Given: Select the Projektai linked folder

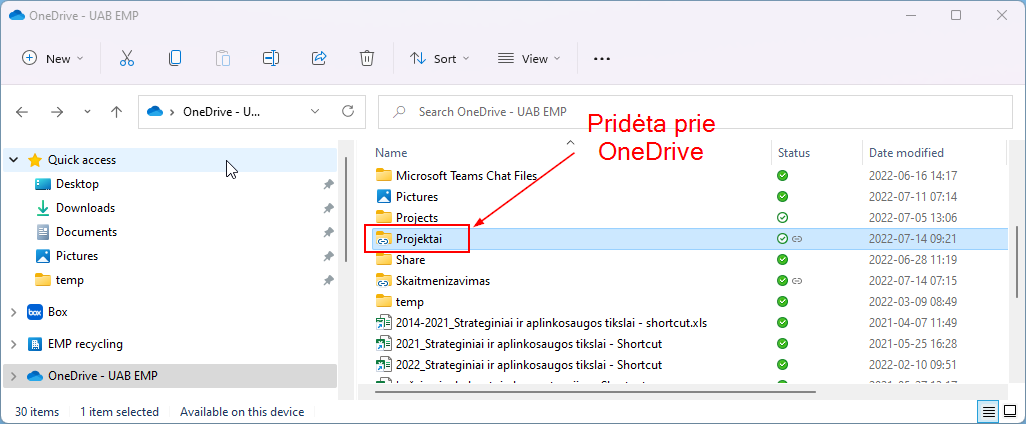Looking at the screenshot, I should tap(419, 239).
